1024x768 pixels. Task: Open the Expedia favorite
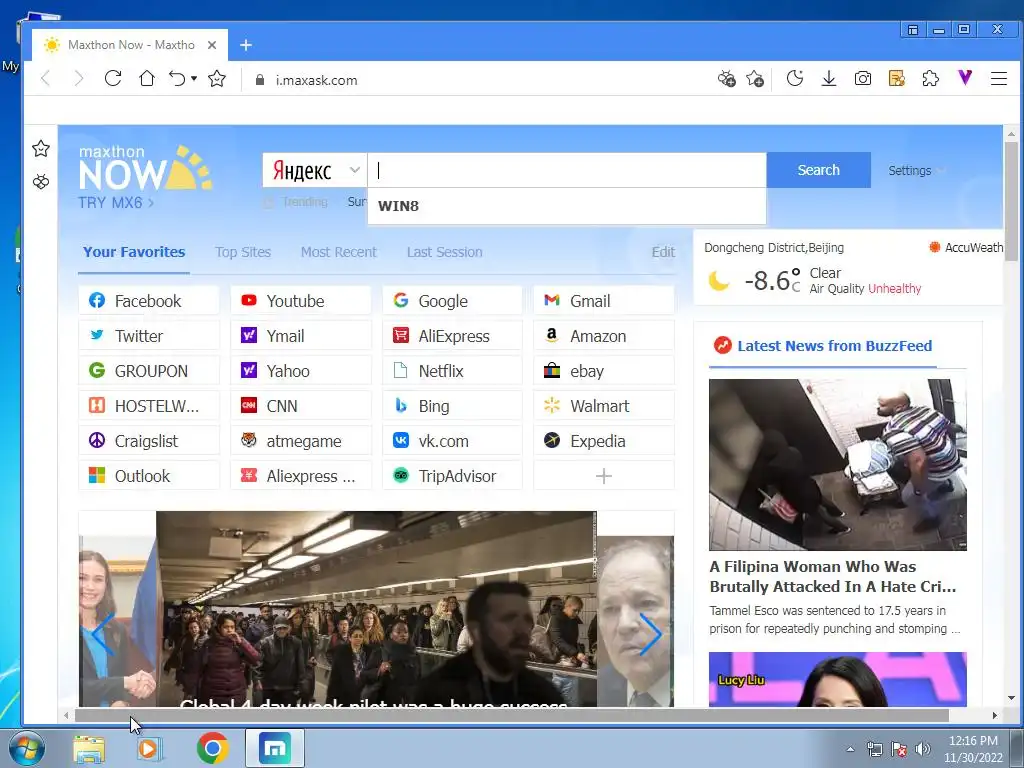(604, 441)
